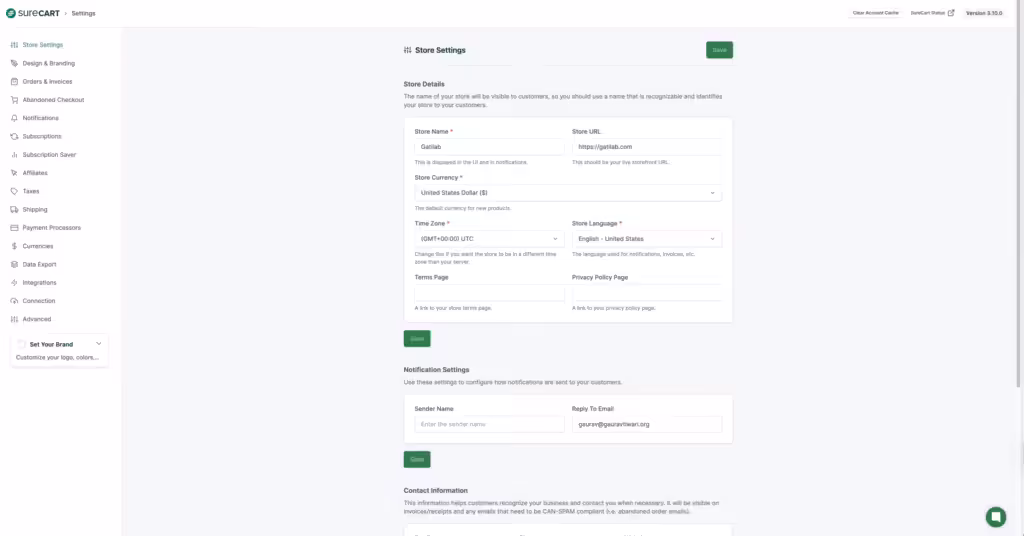Open the Data Export menu item
The width and height of the screenshot is (1024, 536).
[40, 264]
